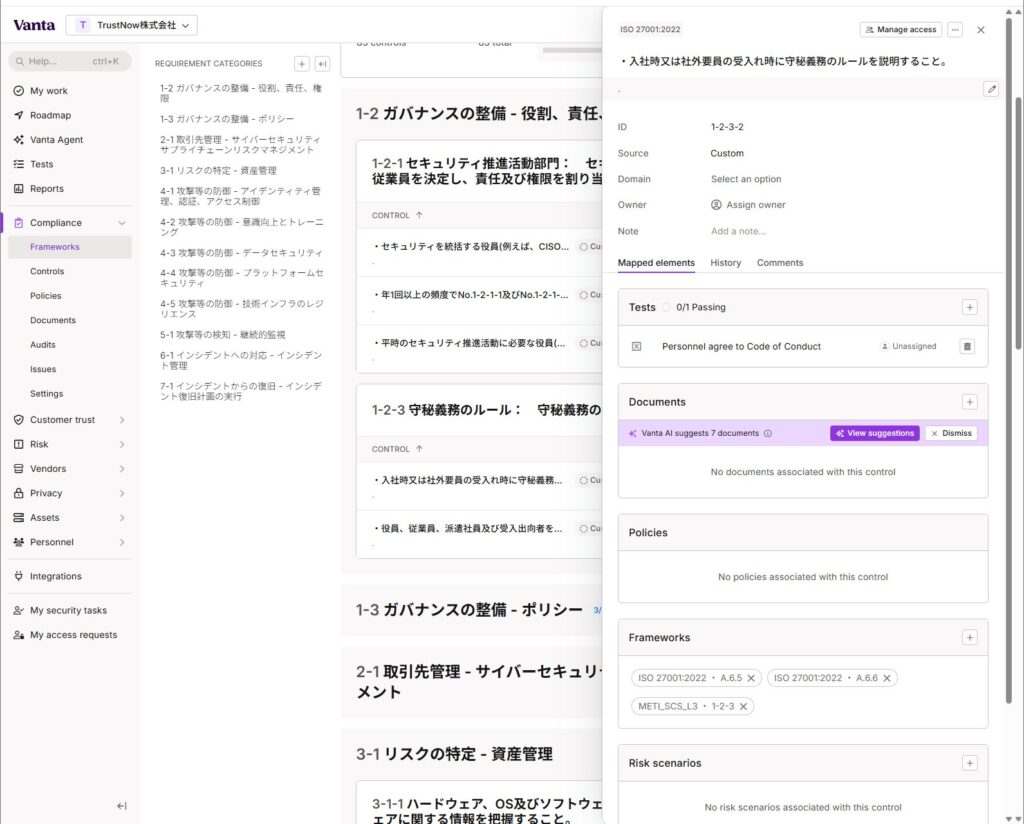
Task: Click the pencil edit icon for description
Action: tap(991, 89)
